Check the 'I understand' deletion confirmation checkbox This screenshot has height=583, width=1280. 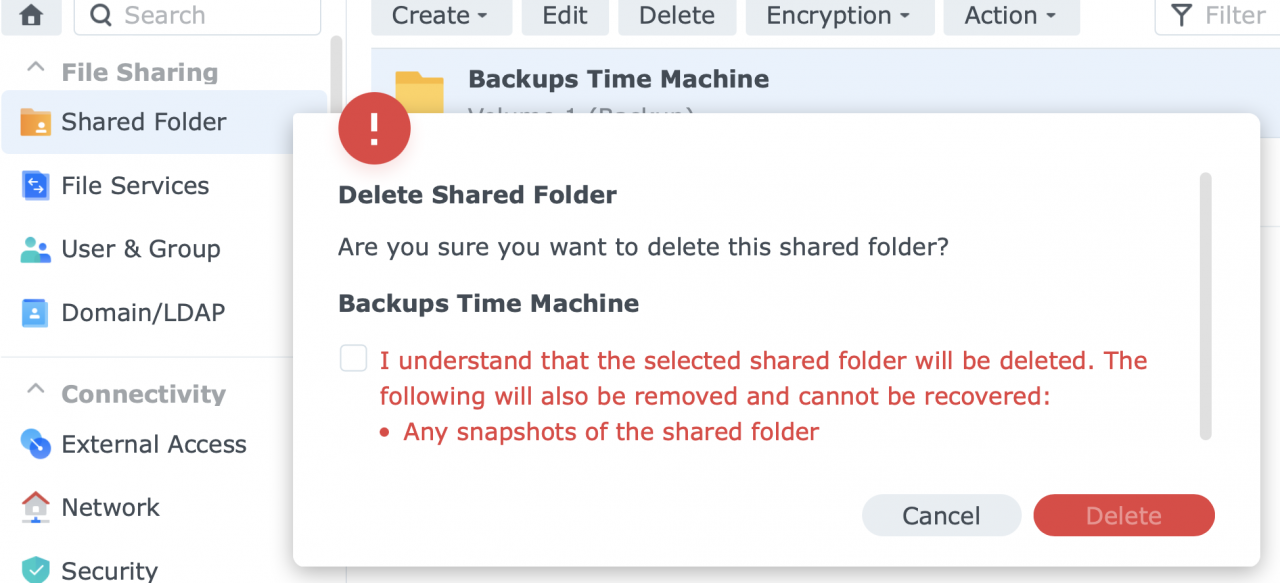click(353, 358)
